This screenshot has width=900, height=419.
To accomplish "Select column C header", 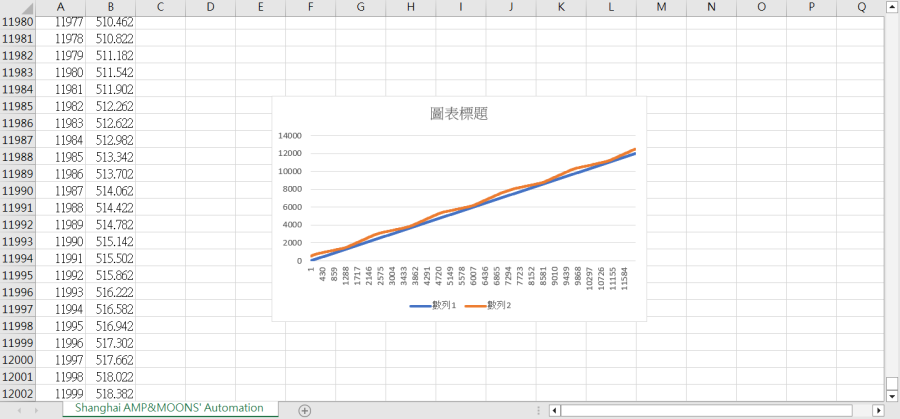I will coord(160,7).
